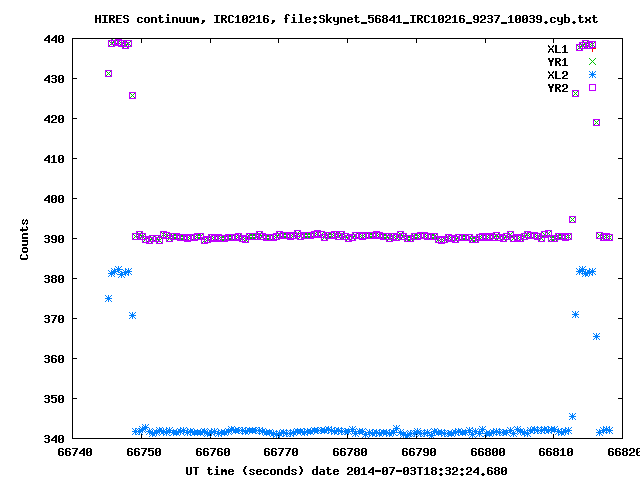Click the x-axis tick label 66750
This screenshot has width=640, height=480.
pyautogui.click(x=144, y=452)
